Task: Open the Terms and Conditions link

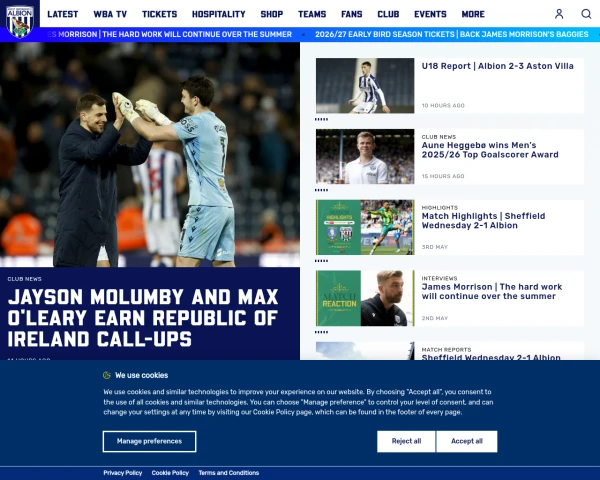Action: point(229,473)
